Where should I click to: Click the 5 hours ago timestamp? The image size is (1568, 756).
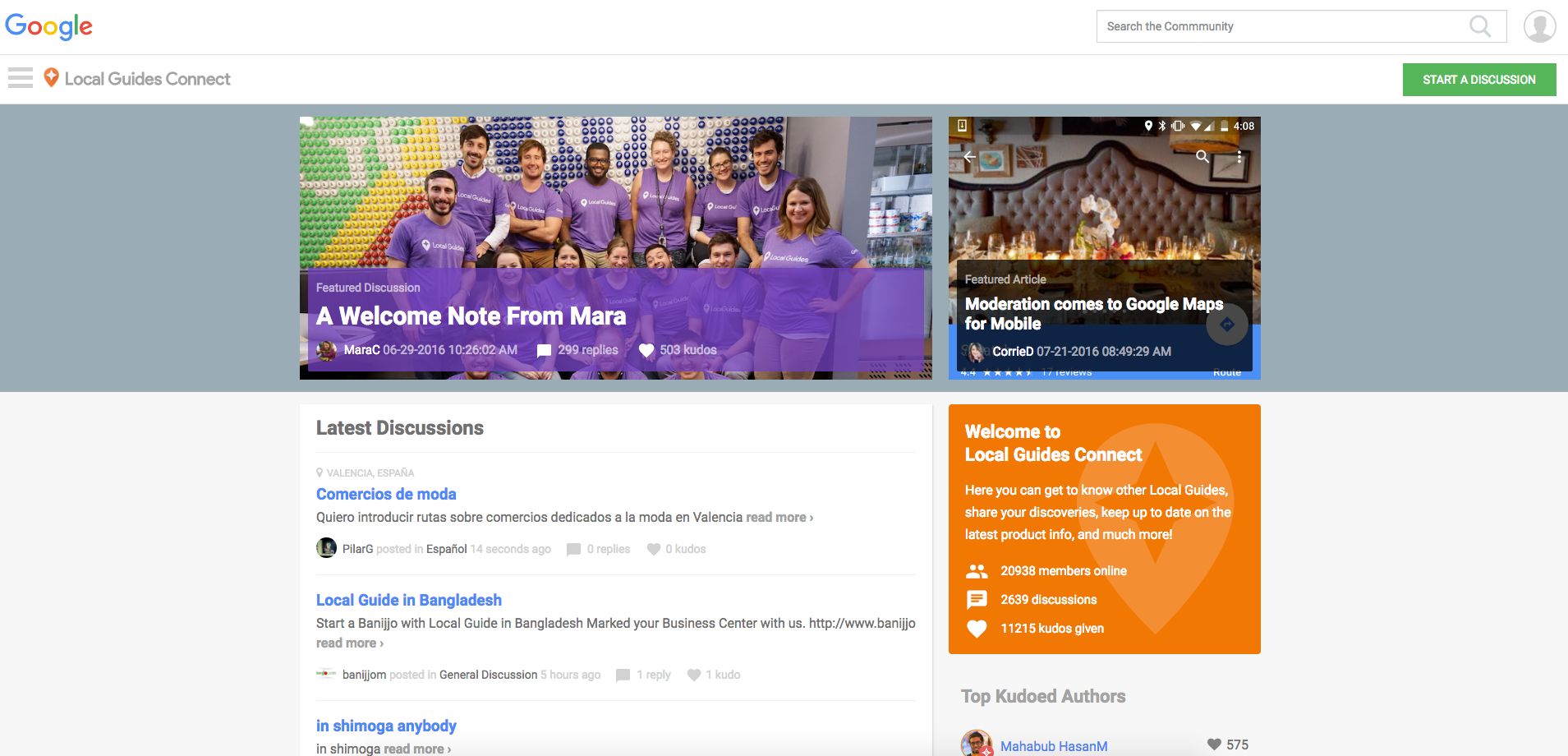[570, 675]
